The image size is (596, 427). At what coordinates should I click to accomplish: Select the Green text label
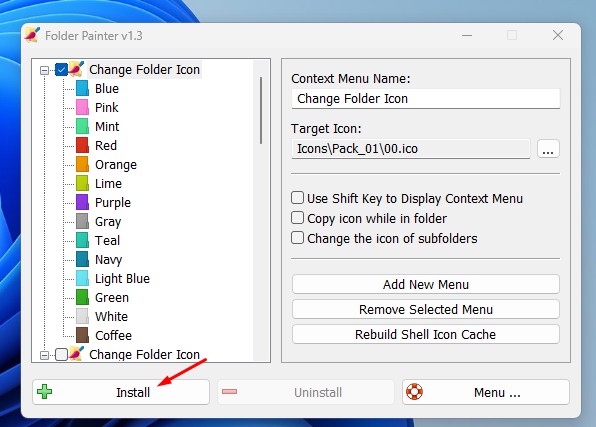pyautogui.click(x=112, y=297)
